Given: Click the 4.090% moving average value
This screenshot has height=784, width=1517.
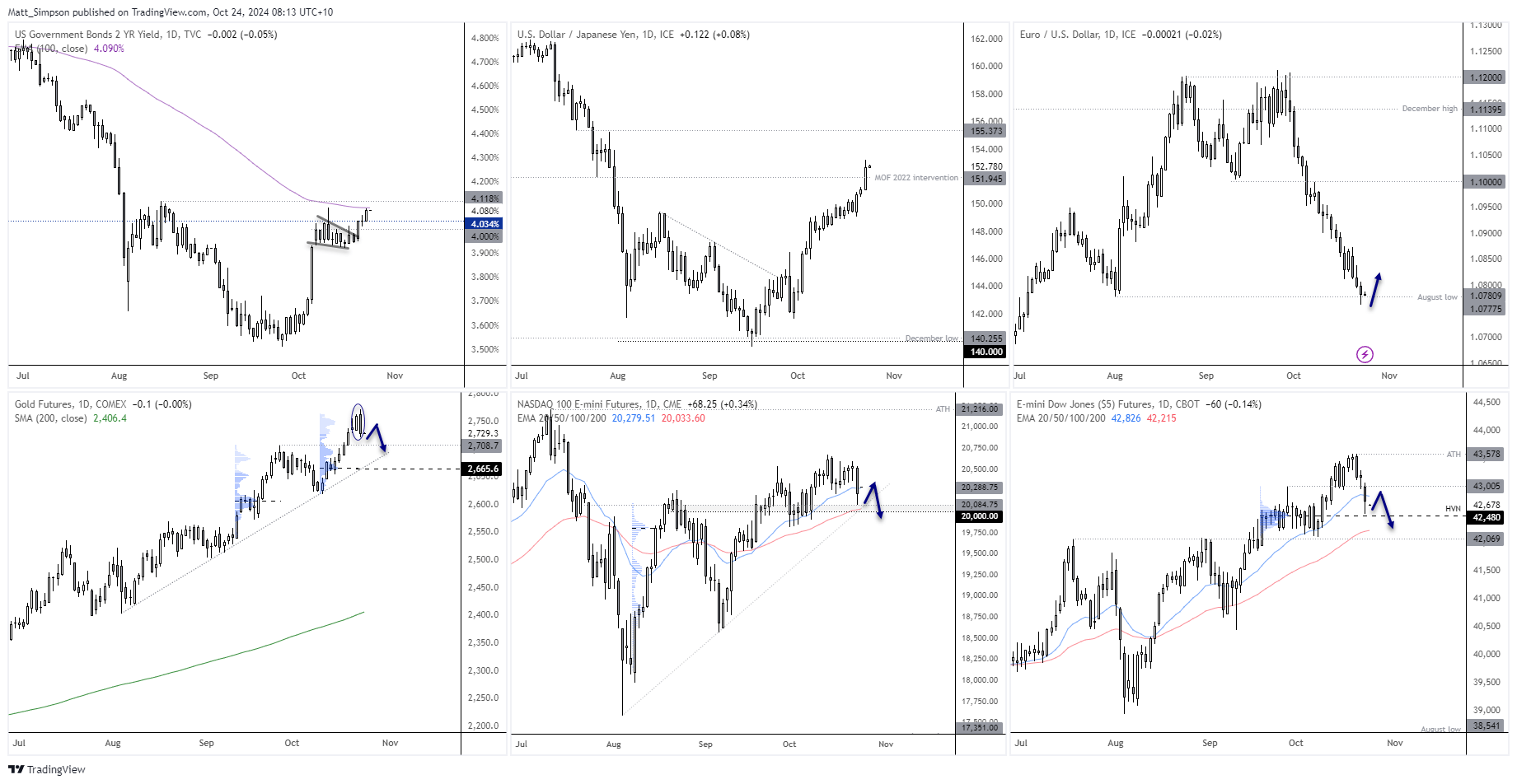Looking at the screenshot, I should [x=109, y=49].
